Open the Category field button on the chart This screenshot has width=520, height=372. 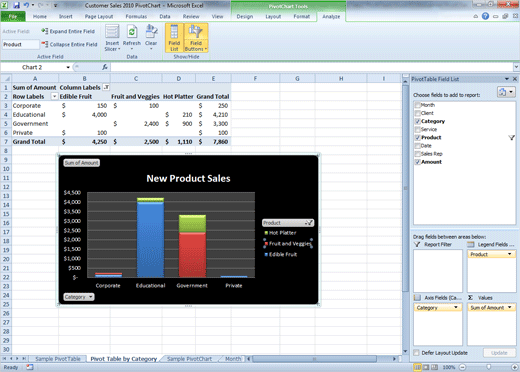pos(79,297)
